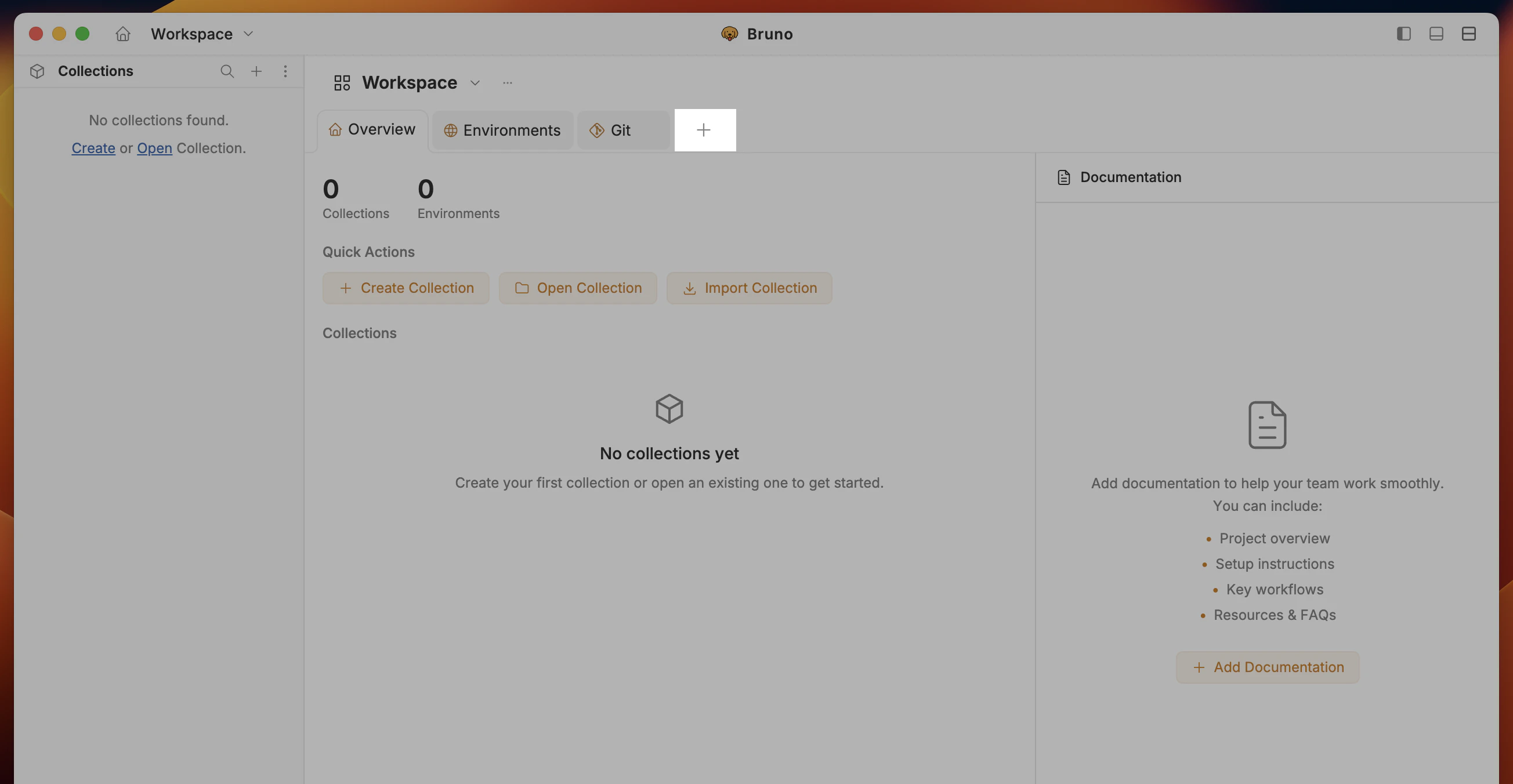The image size is (1513, 784).
Task: Click the Create link in the sidebar
Action: point(93,148)
